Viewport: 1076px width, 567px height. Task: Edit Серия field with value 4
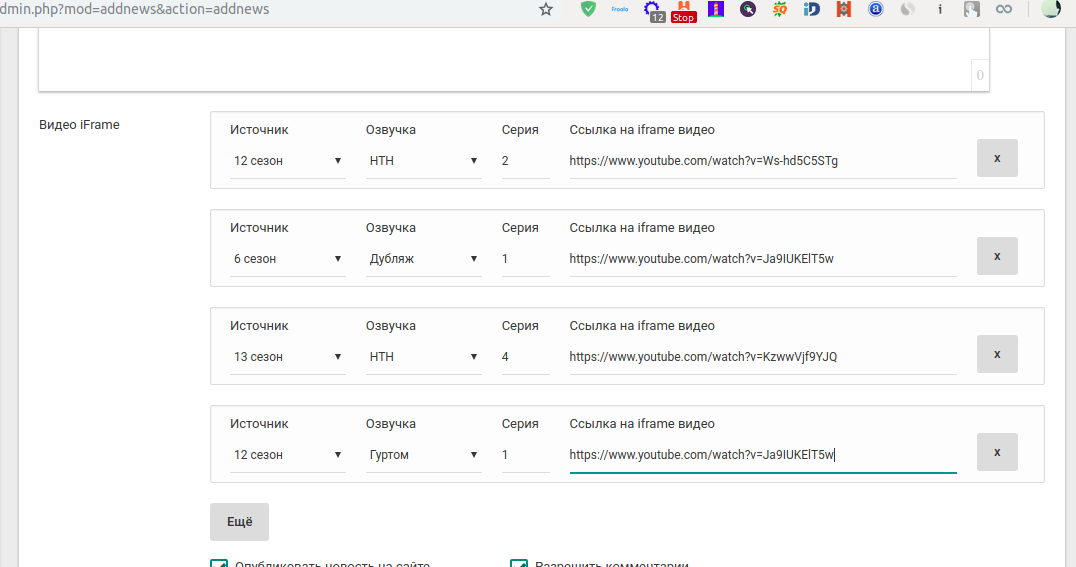526,357
